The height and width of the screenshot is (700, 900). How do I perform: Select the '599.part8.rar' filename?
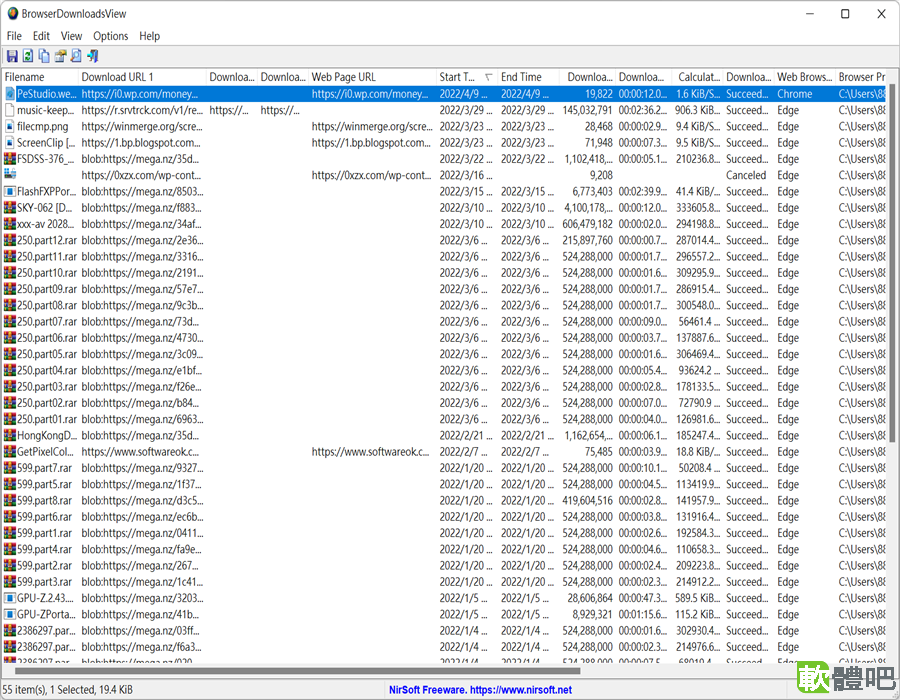pos(44,500)
